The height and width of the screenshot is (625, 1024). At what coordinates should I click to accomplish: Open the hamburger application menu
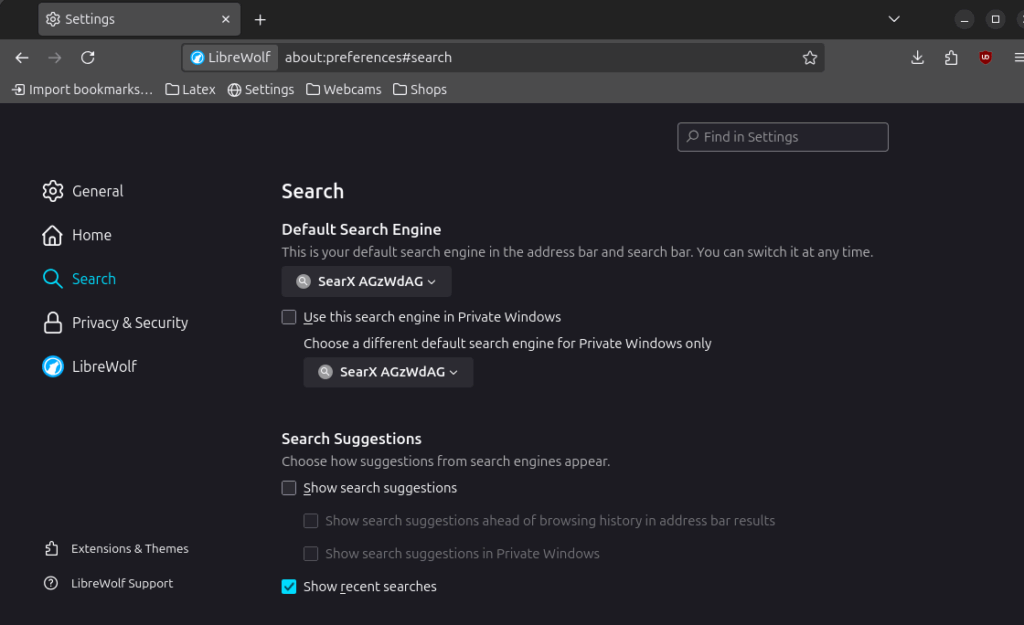[1017, 58]
